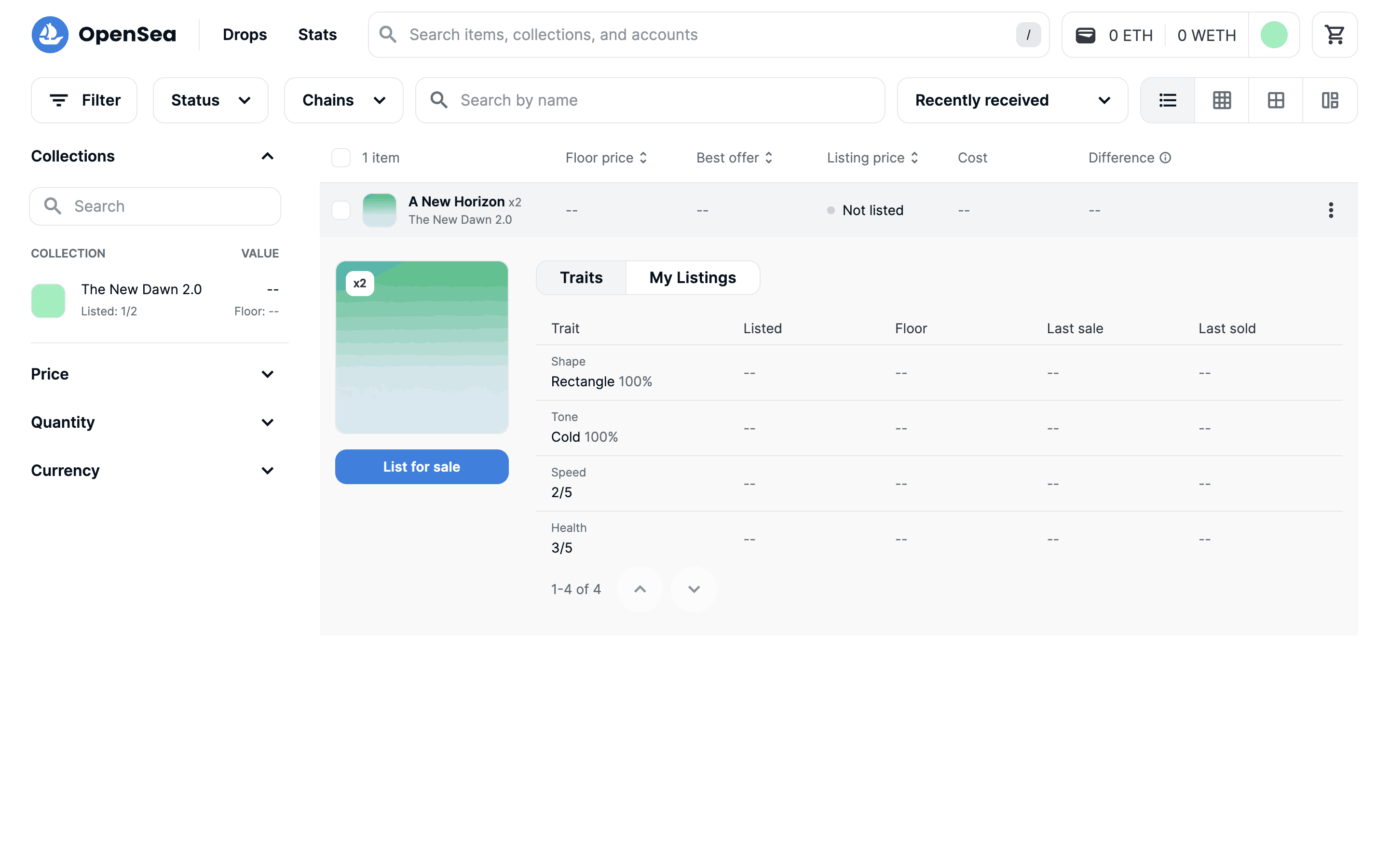Viewport: 1389px width, 868px height.
Task: Click the Filter button
Action: coord(84,100)
